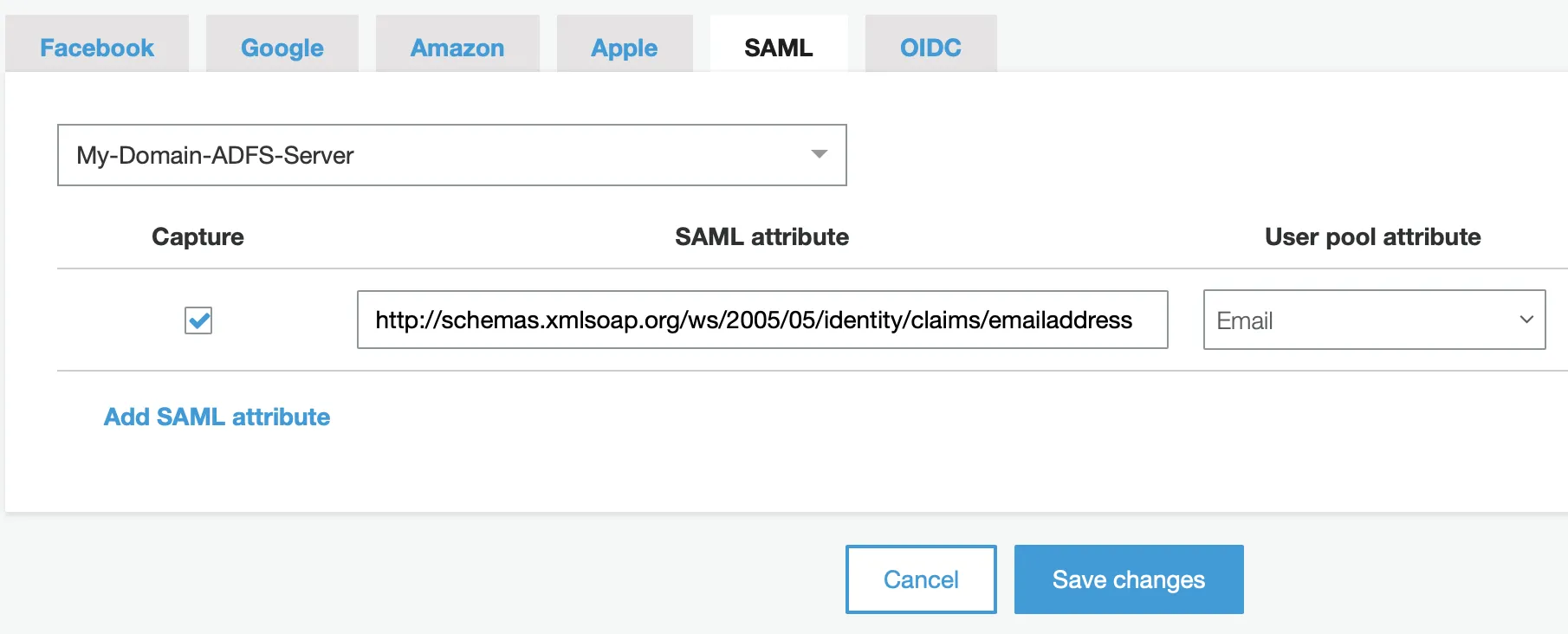Open the My-Domain-ADFS-Server dropdown
1568x634 pixels.
pyautogui.click(x=450, y=155)
